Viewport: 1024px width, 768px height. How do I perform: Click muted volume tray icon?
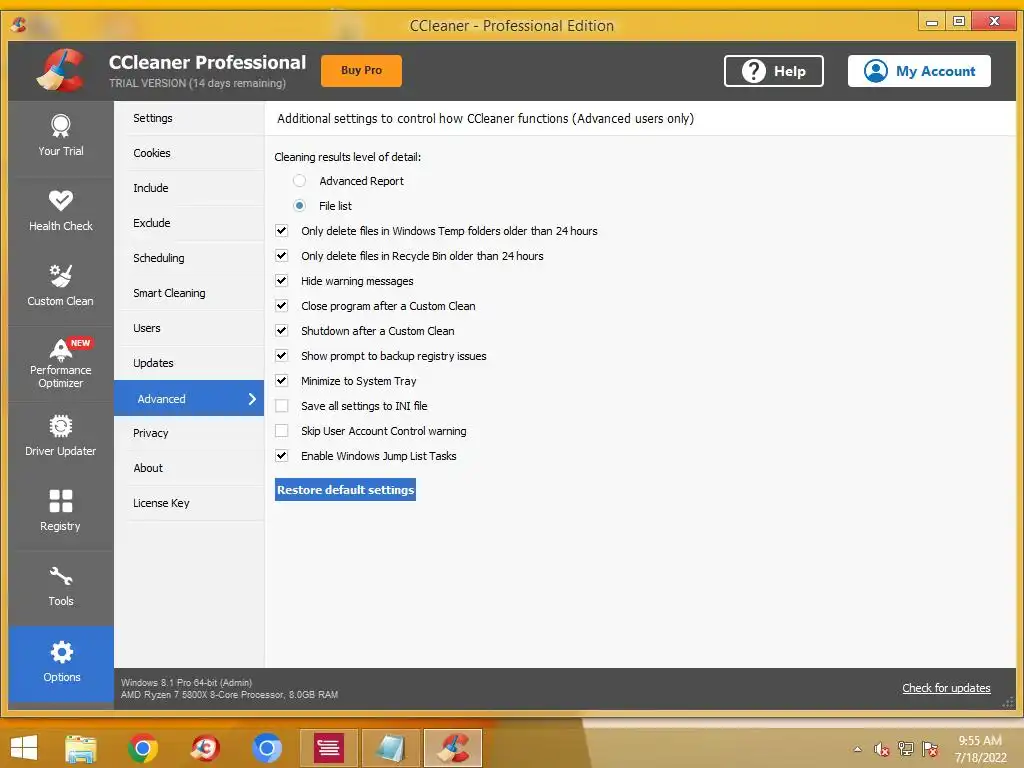click(x=882, y=749)
